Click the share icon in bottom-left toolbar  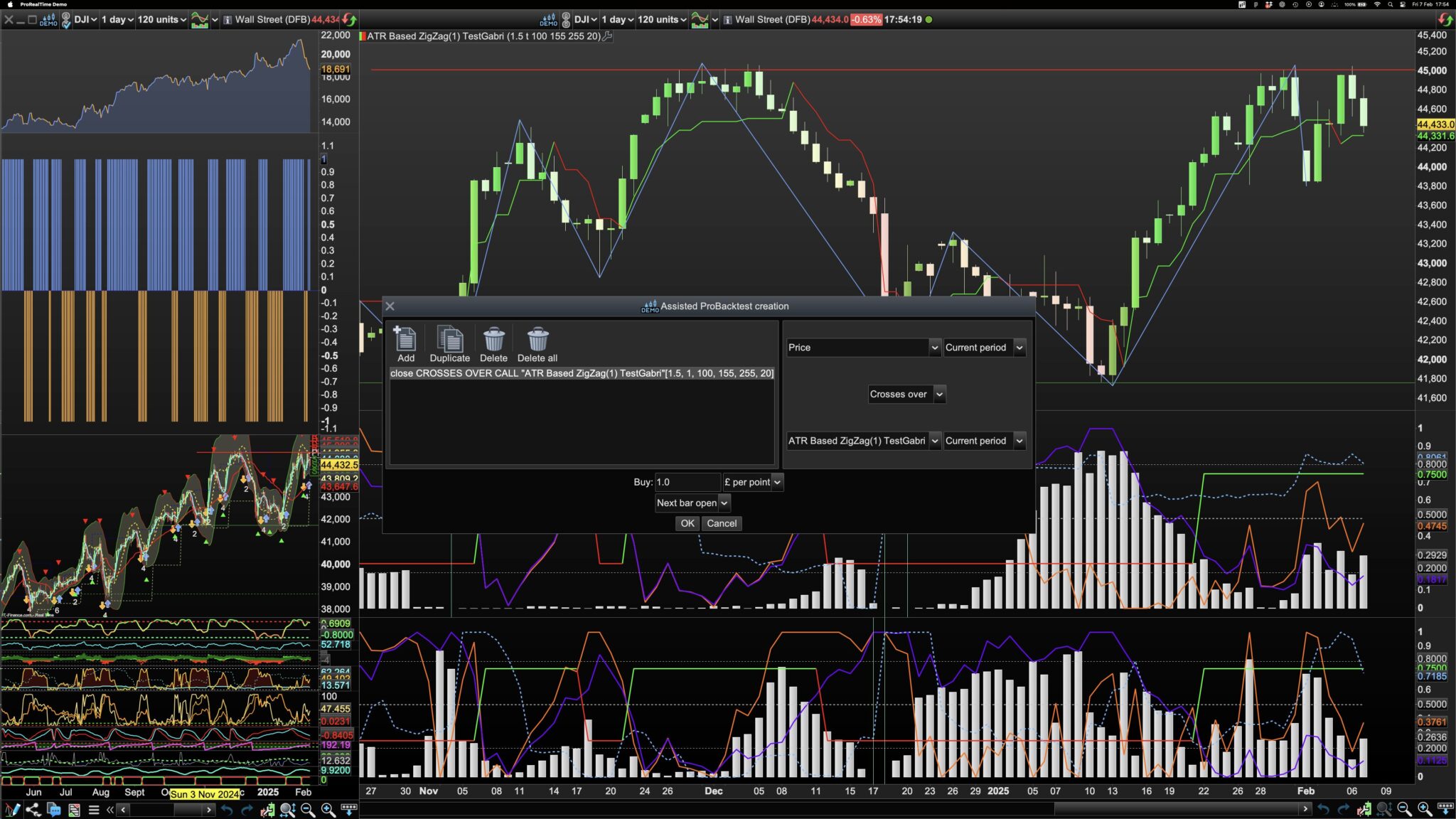33,809
